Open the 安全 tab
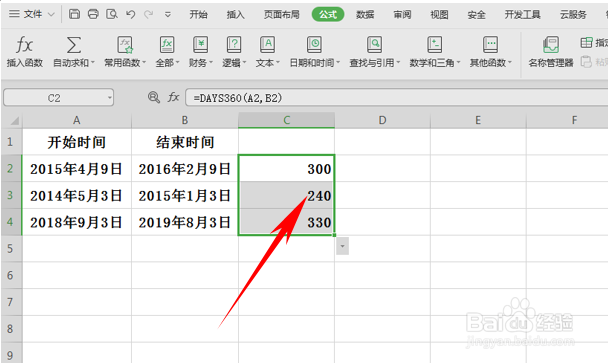 476,15
